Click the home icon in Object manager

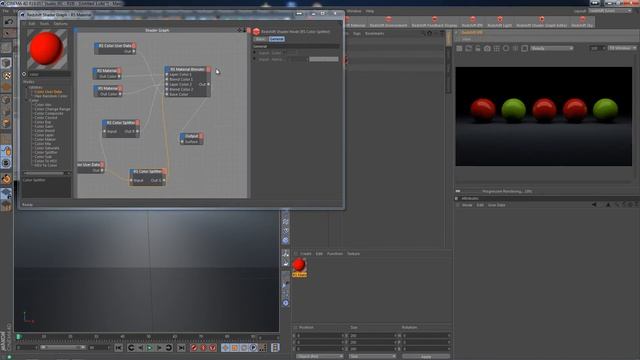tap(429, 33)
